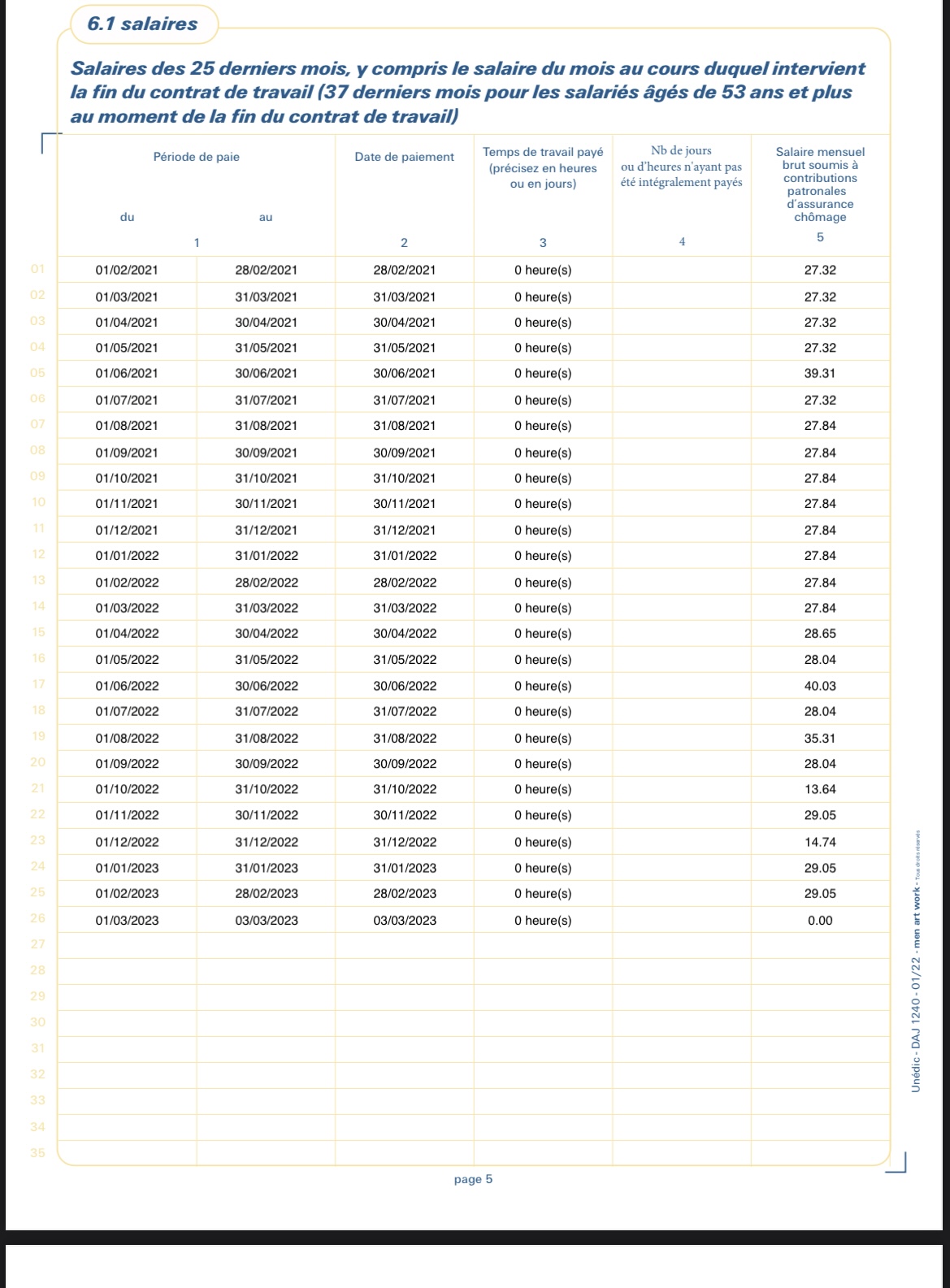Select the 14.74 salary value

pos(820,842)
